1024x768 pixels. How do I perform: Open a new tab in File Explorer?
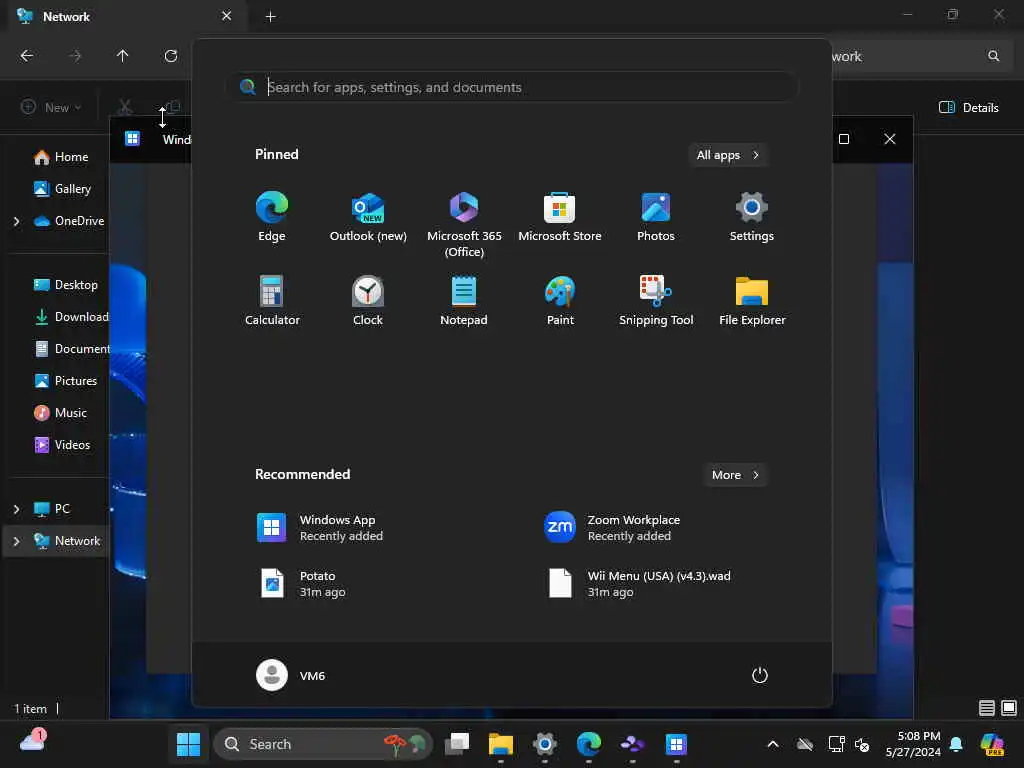click(270, 16)
